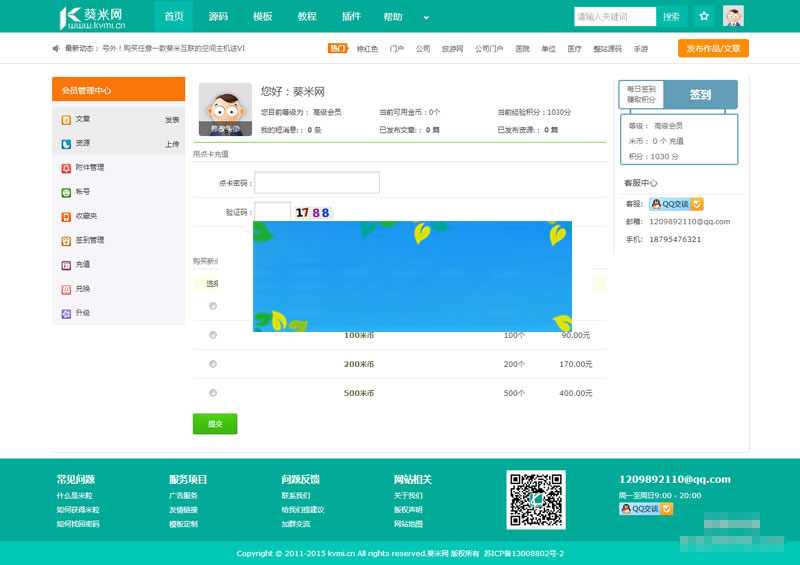Open the 源码 navigation menu

(x=218, y=17)
